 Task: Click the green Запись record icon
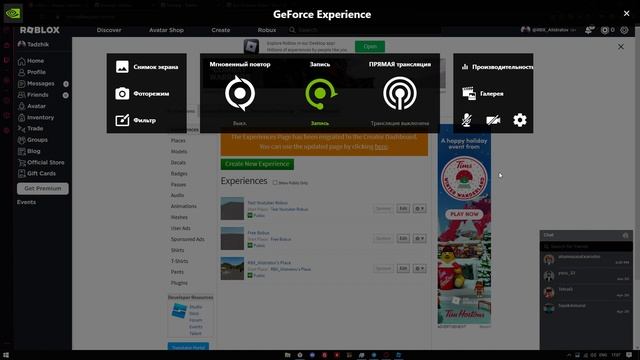320,93
